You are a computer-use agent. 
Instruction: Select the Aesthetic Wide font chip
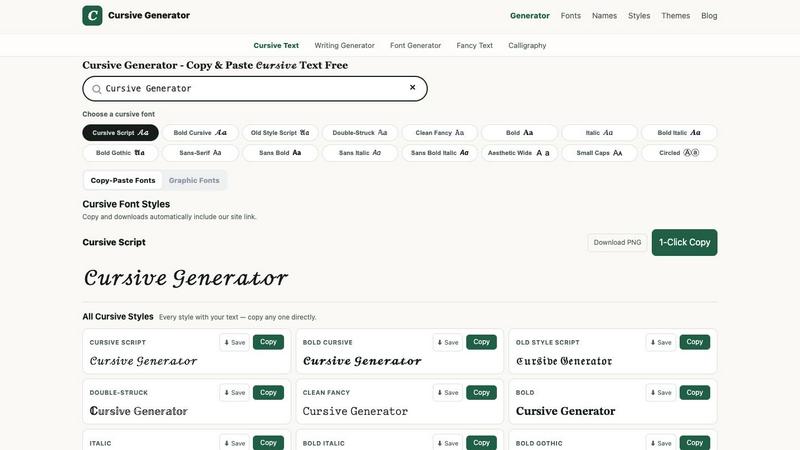point(519,153)
